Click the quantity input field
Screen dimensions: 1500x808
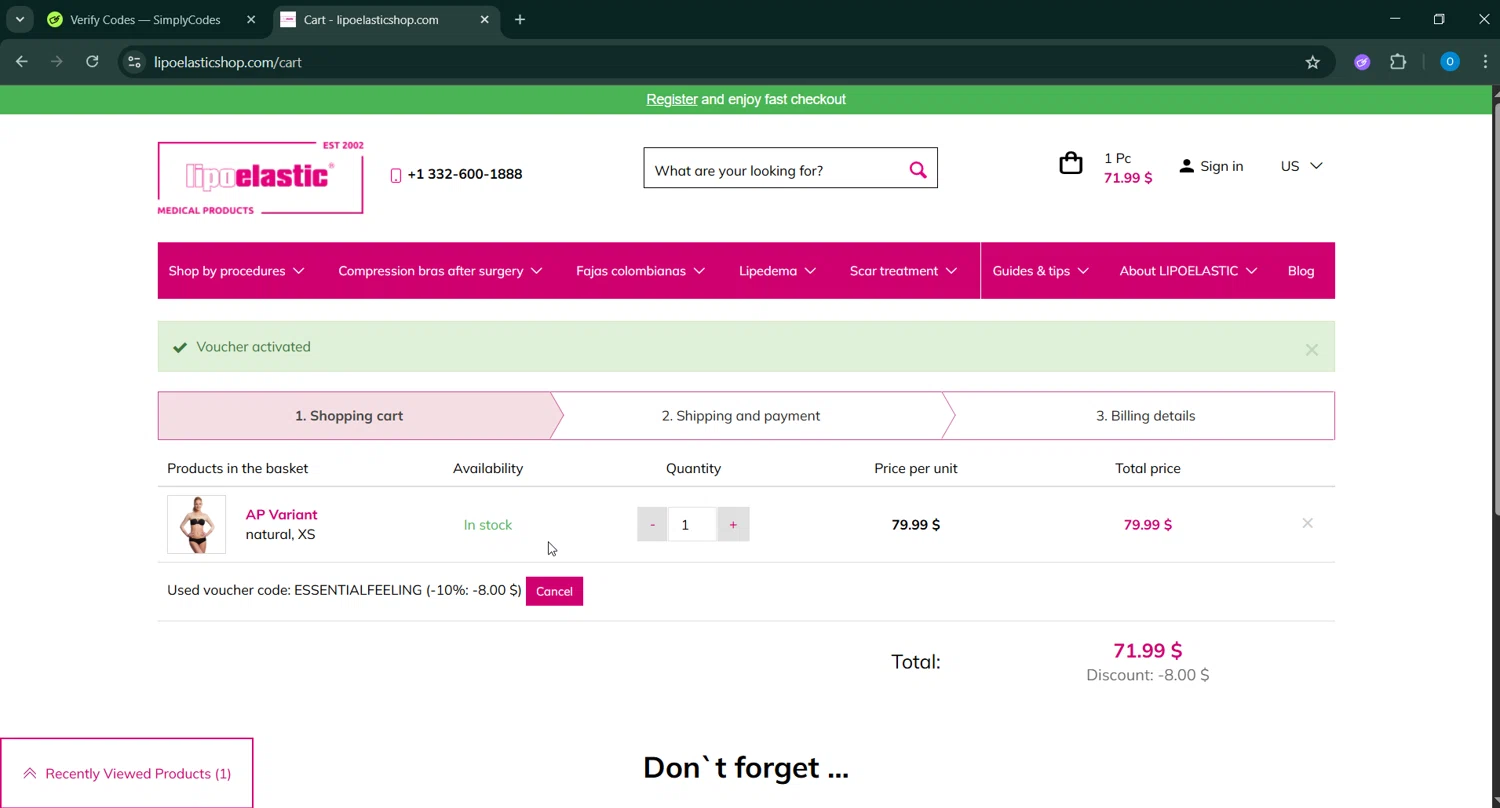point(692,524)
